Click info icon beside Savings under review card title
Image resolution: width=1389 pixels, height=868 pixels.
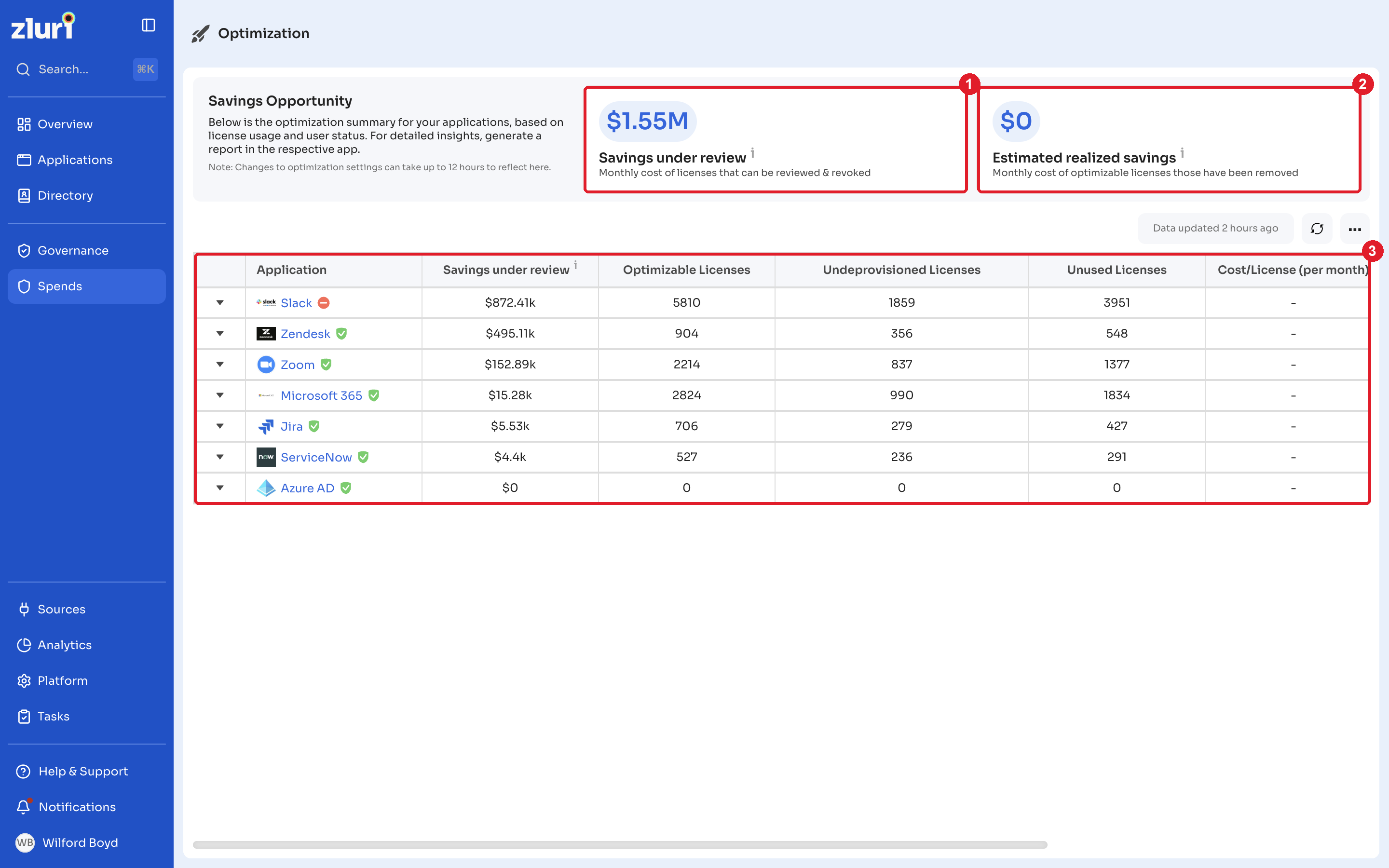point(752,153)
